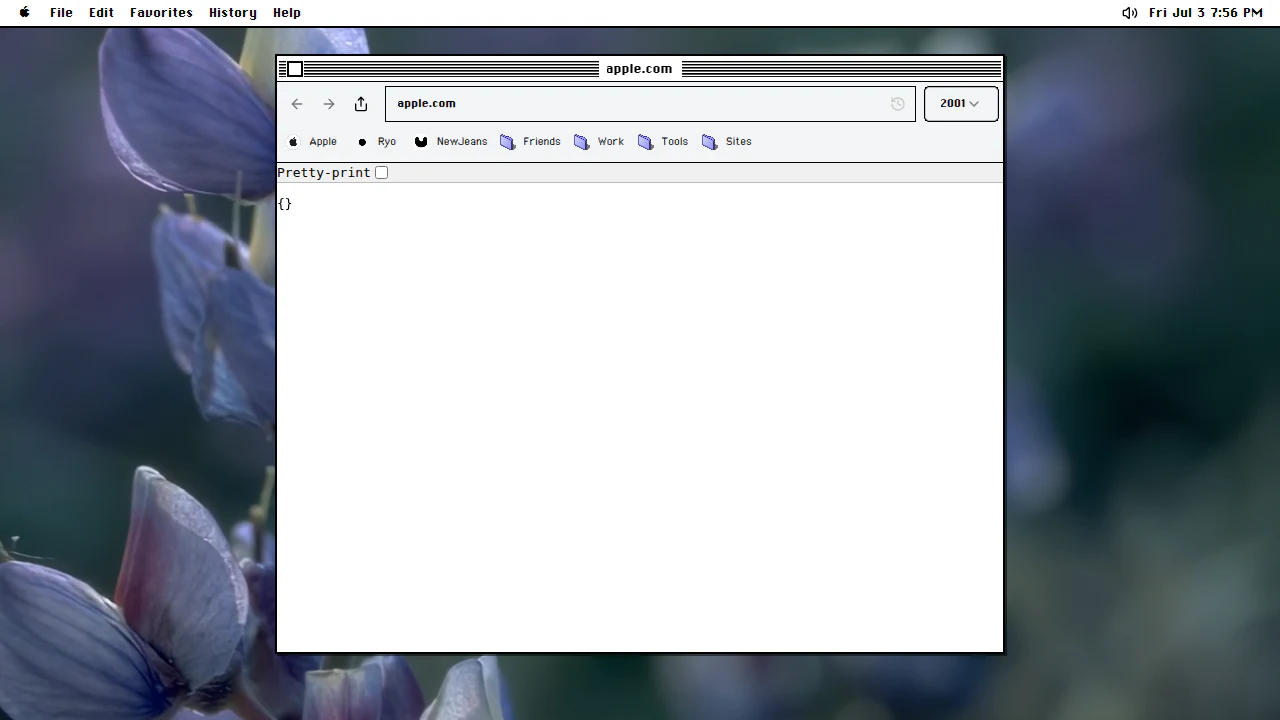Open the Edit menu
The height and width of the screenshot is (720, 1280).
tap(101, 13)
